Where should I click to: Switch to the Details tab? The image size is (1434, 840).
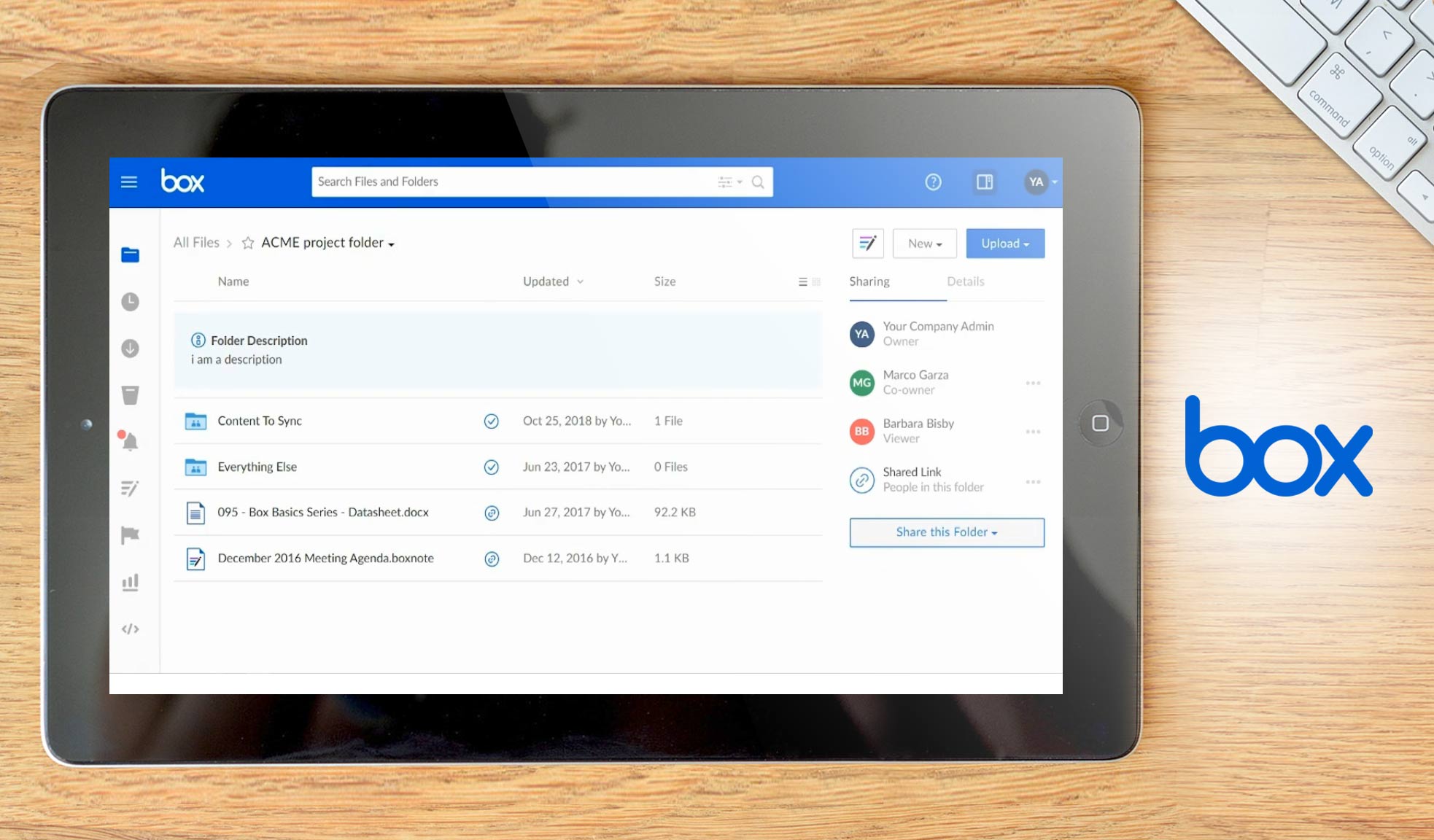pos(965,281)
